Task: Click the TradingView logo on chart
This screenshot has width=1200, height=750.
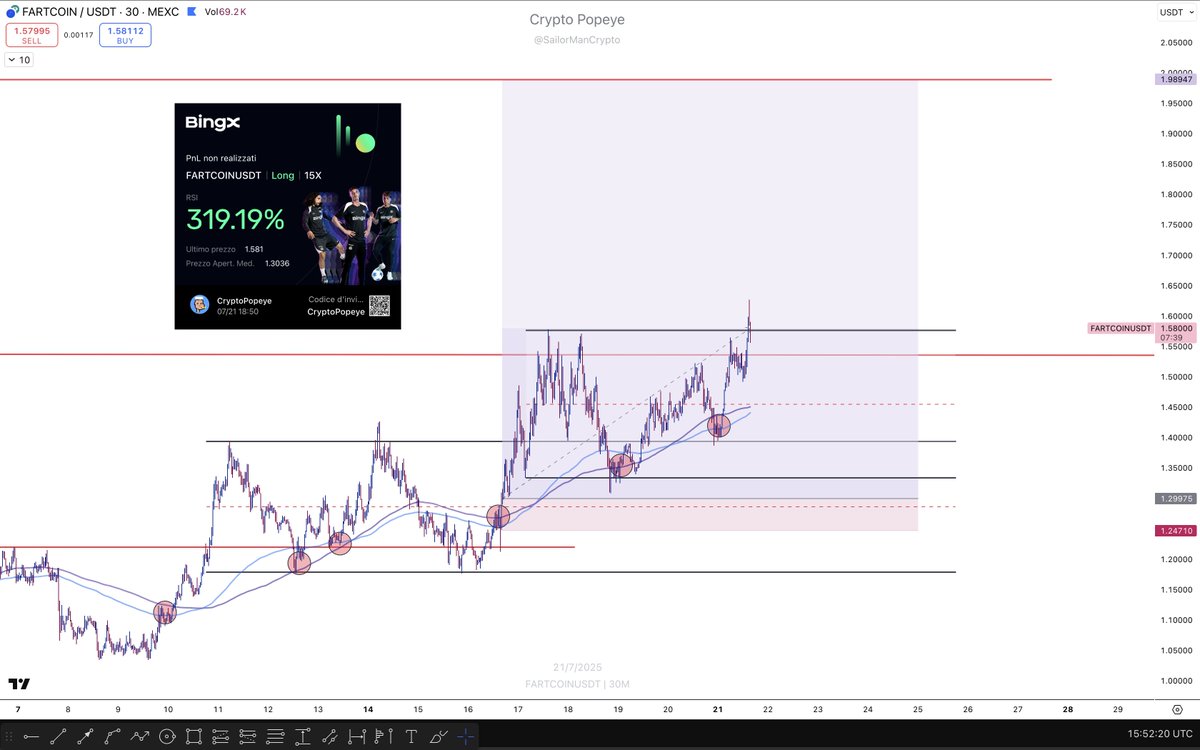Action: click(19, 684)
